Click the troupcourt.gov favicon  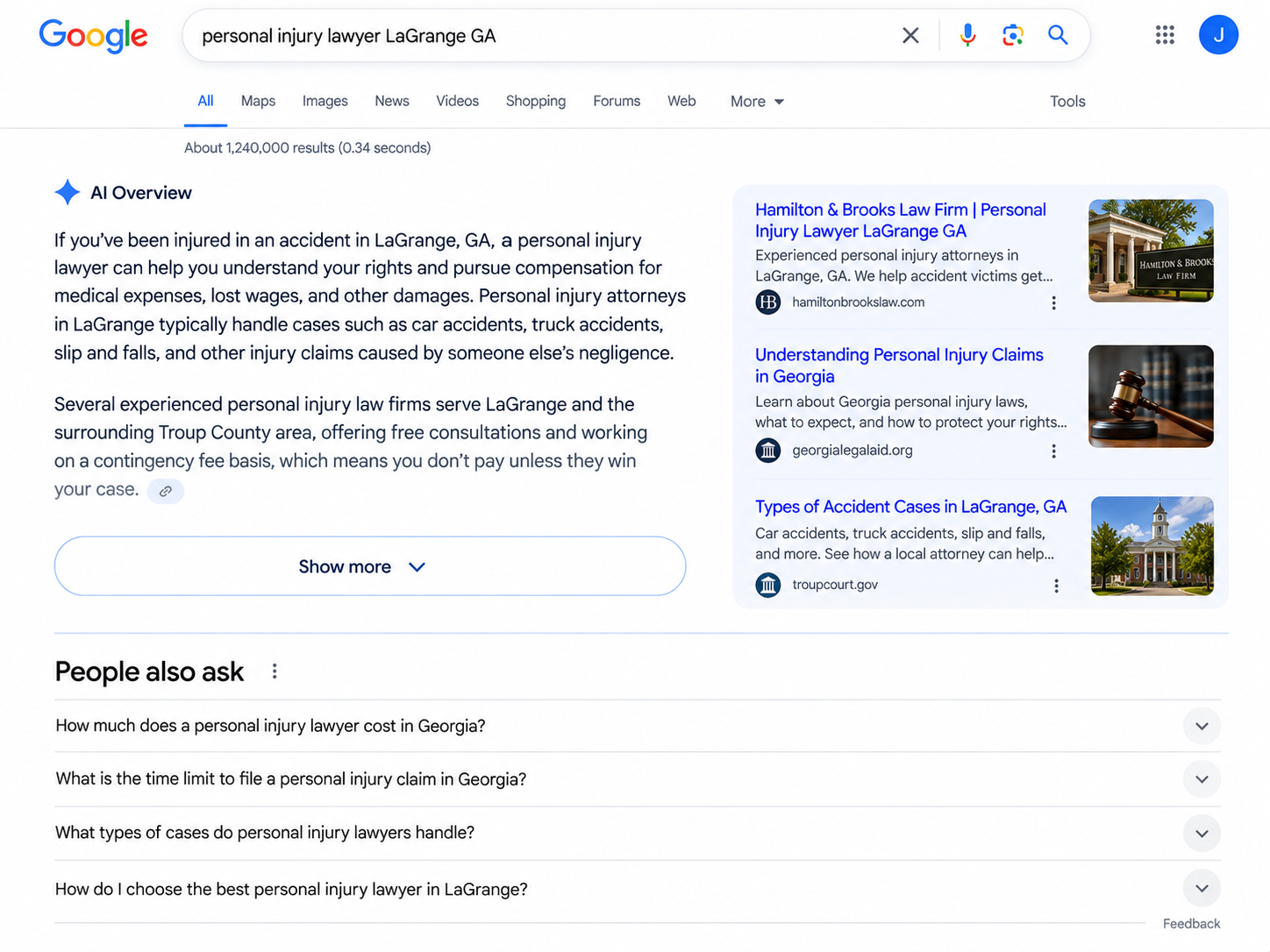coord(767,585)
